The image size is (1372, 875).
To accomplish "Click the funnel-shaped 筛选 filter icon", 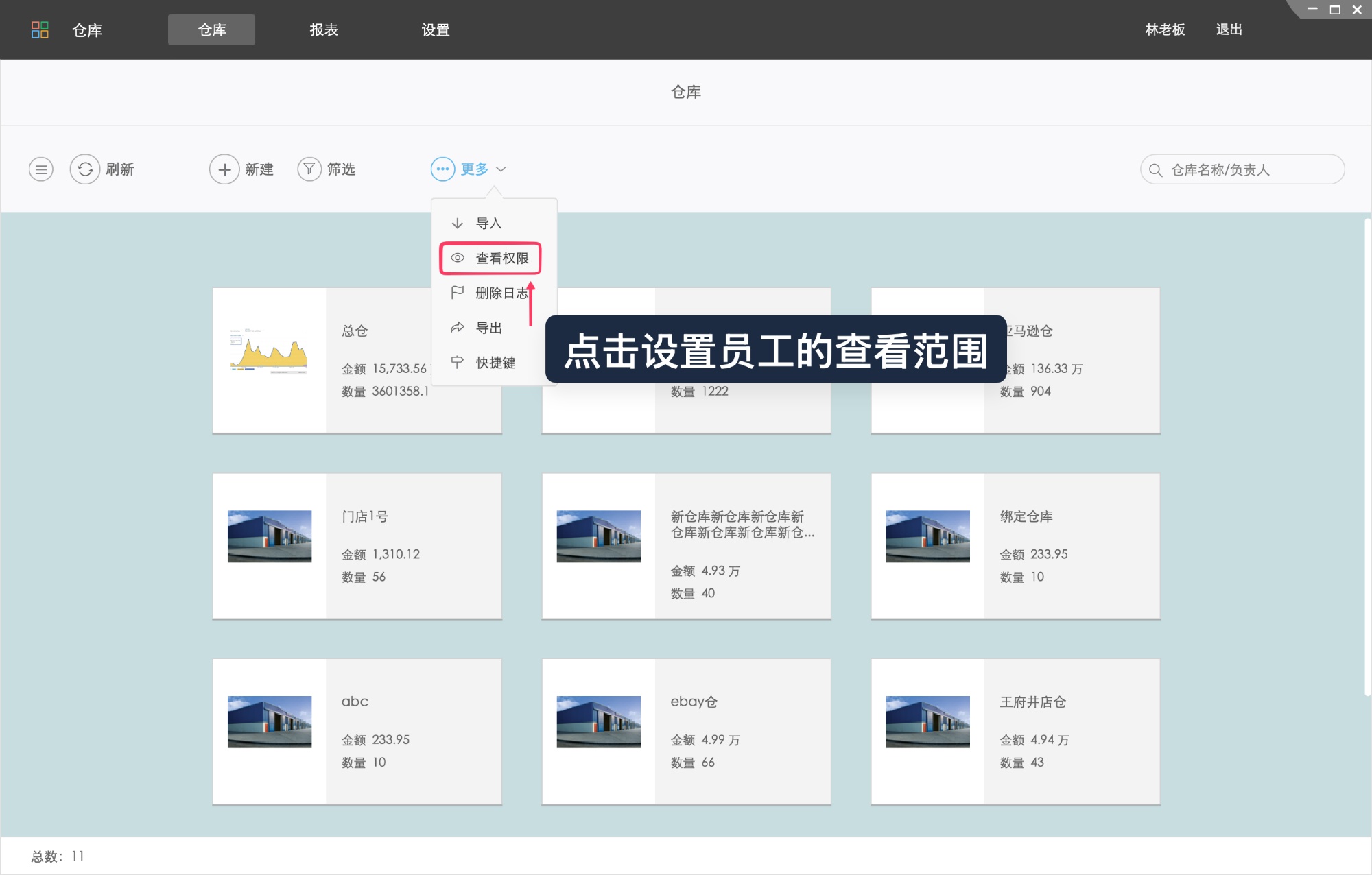I will (309, 169).
